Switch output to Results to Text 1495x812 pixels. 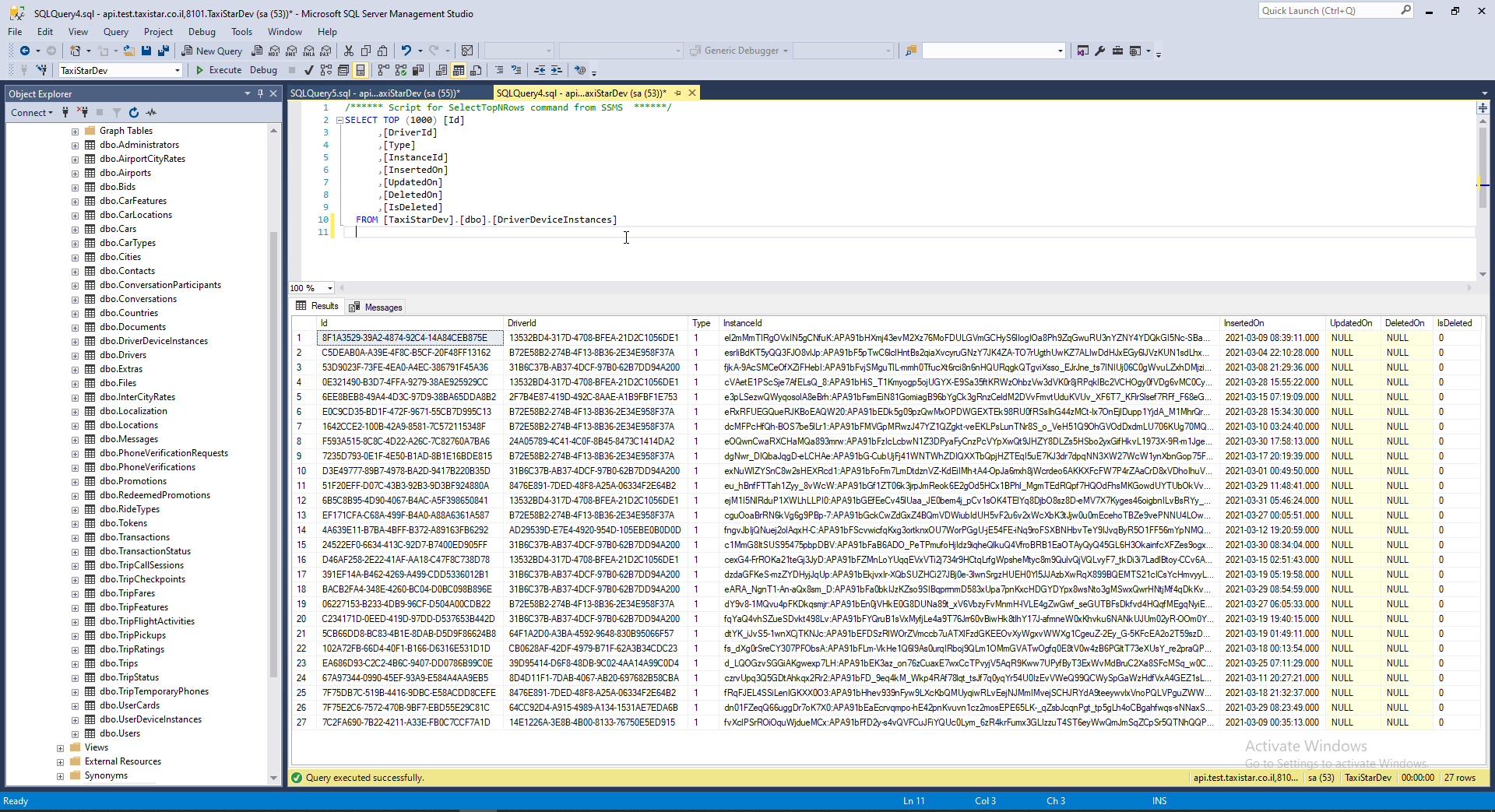click(441, 70)
